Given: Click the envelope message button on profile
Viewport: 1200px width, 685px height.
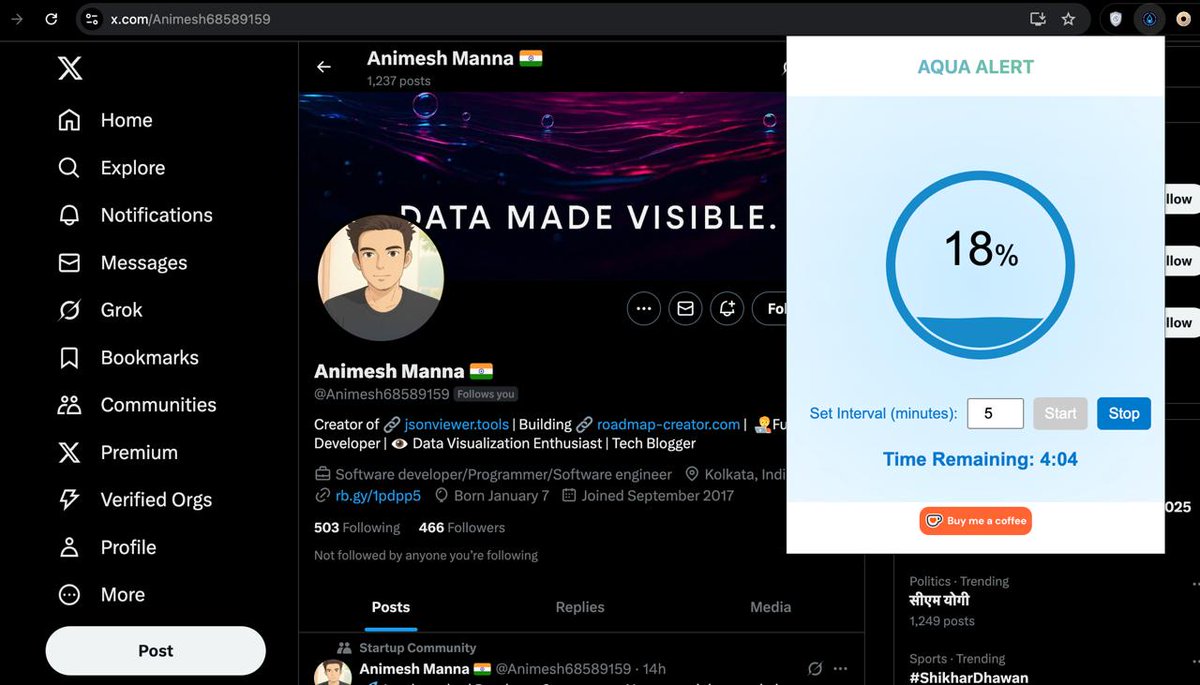Looking at the screenshot, I should [x=686, y=309].
